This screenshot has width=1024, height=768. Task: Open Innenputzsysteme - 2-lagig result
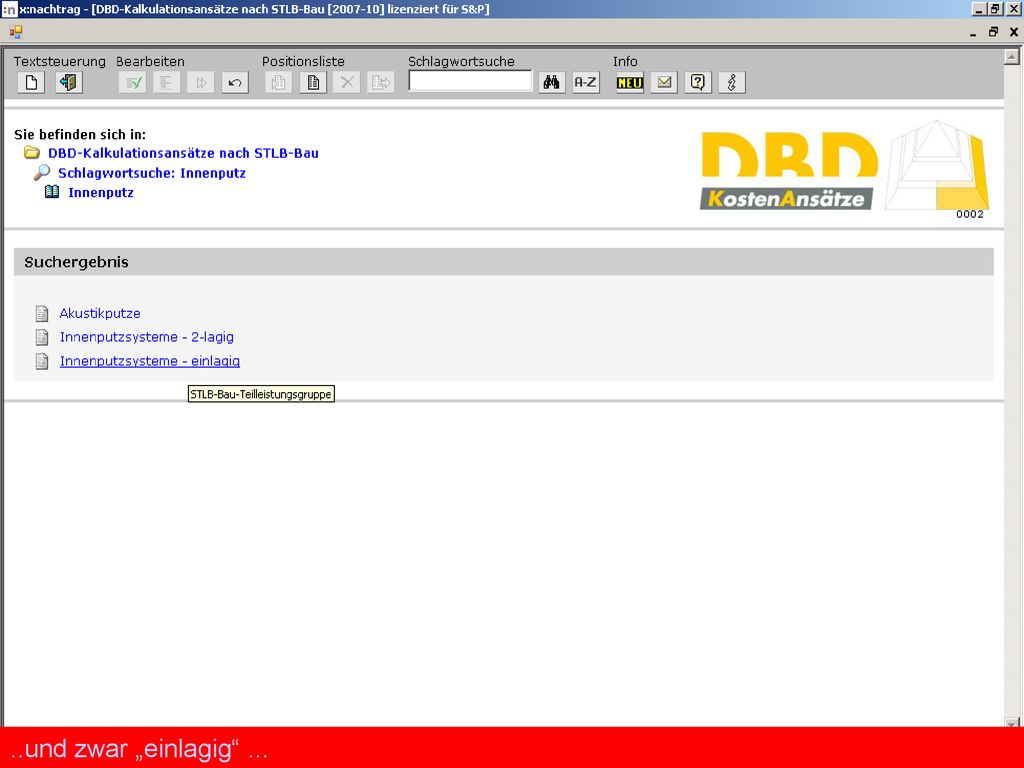click(147, 337)
